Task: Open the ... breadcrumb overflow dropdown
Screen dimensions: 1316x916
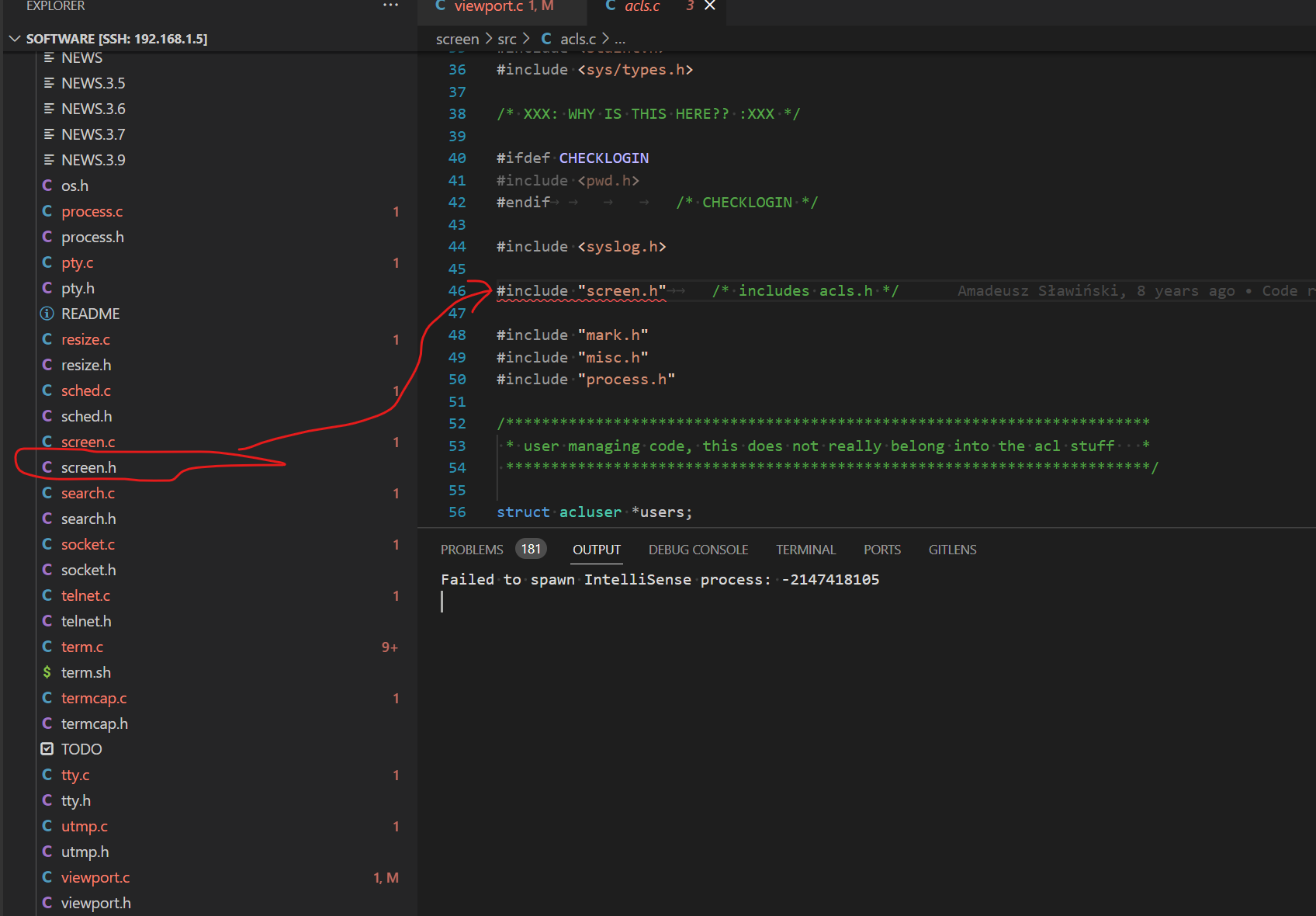Action: [x=619, y=39]
